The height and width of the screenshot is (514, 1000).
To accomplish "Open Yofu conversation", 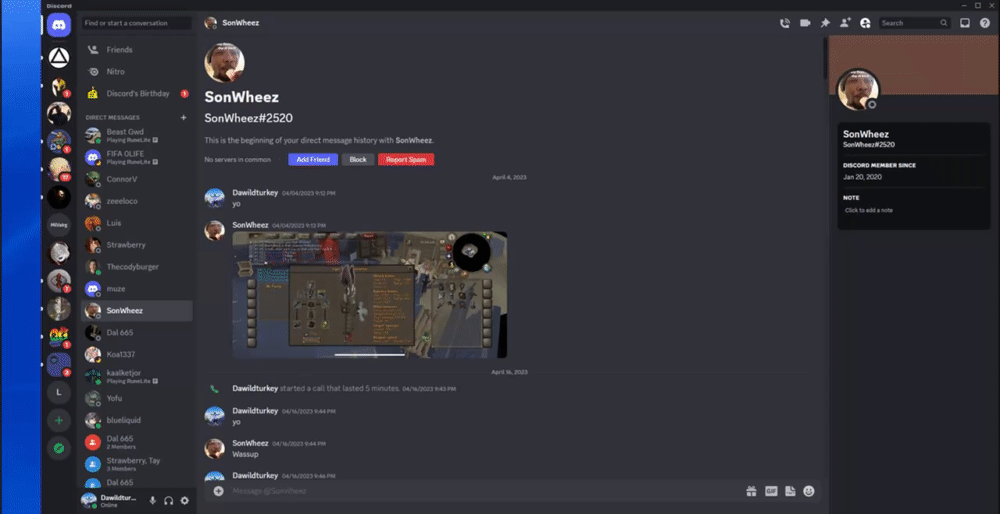I will point(137,399).
